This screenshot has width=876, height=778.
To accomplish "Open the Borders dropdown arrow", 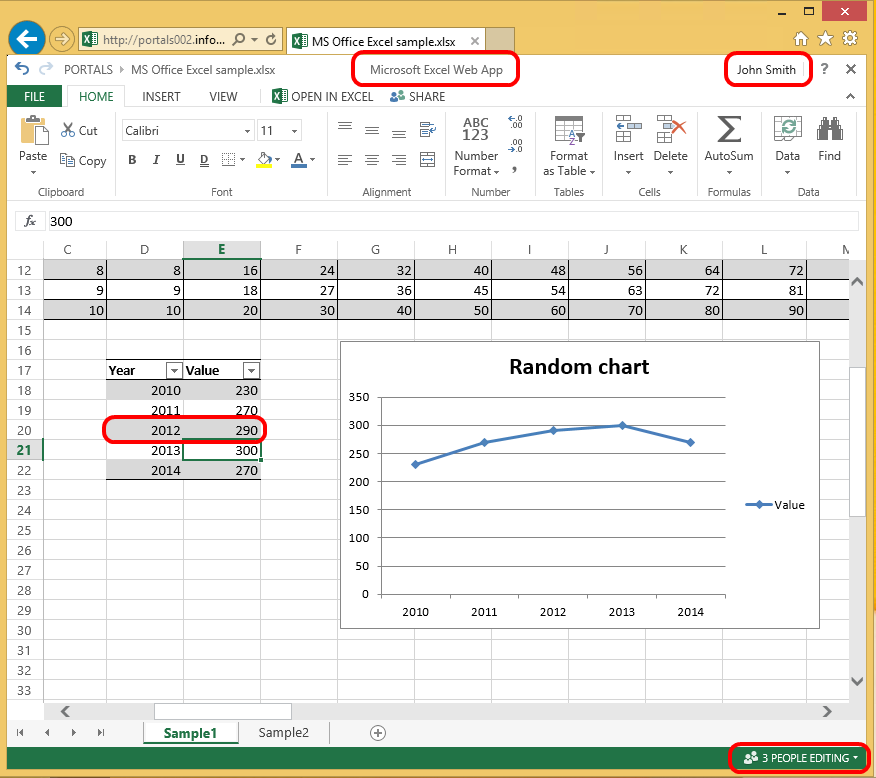I will [x=242, y=160].
